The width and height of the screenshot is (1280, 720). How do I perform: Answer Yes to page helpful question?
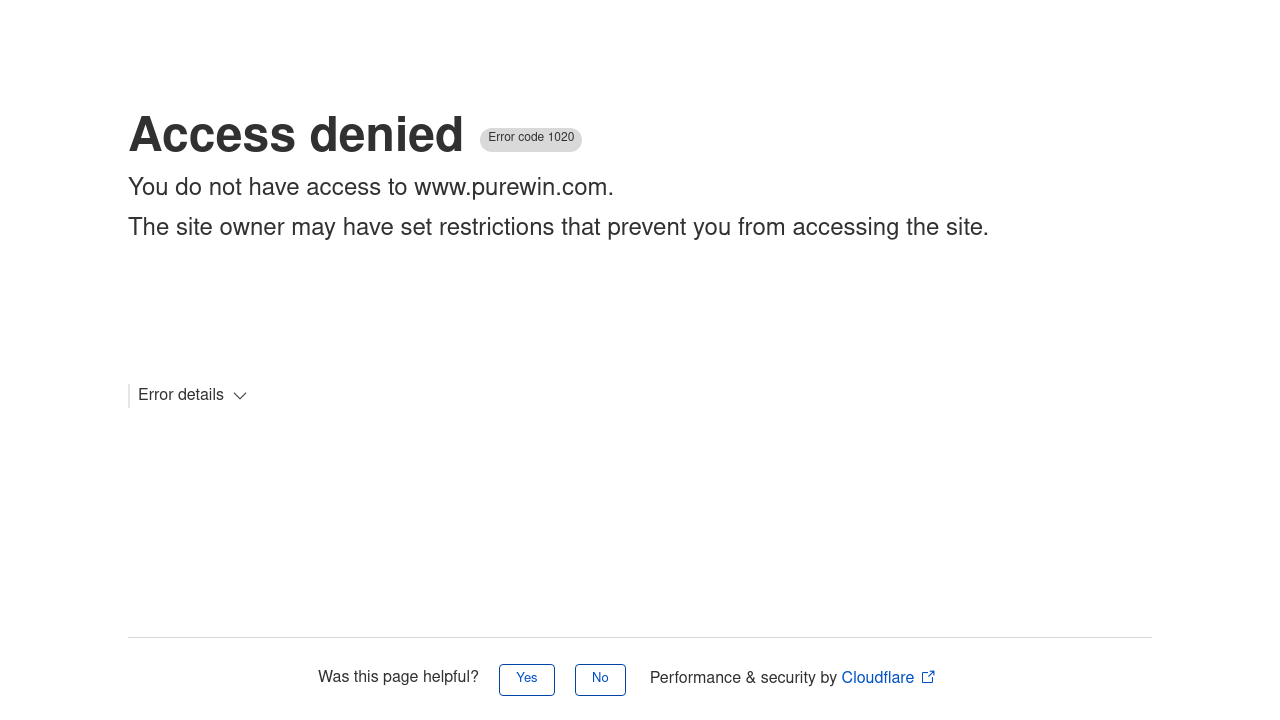(527, 680)
